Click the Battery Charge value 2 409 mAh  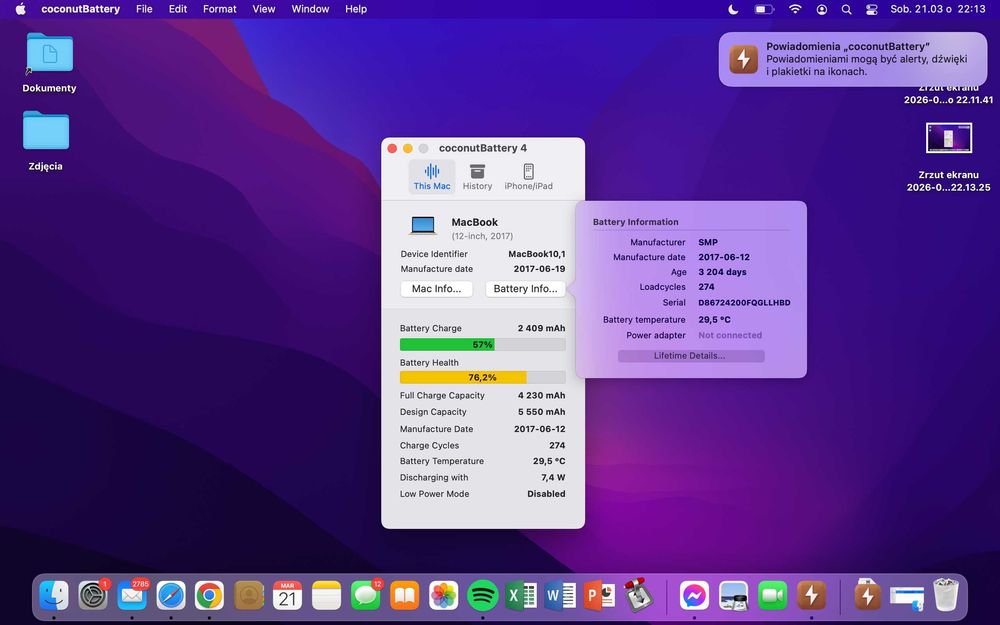[541, 328]
